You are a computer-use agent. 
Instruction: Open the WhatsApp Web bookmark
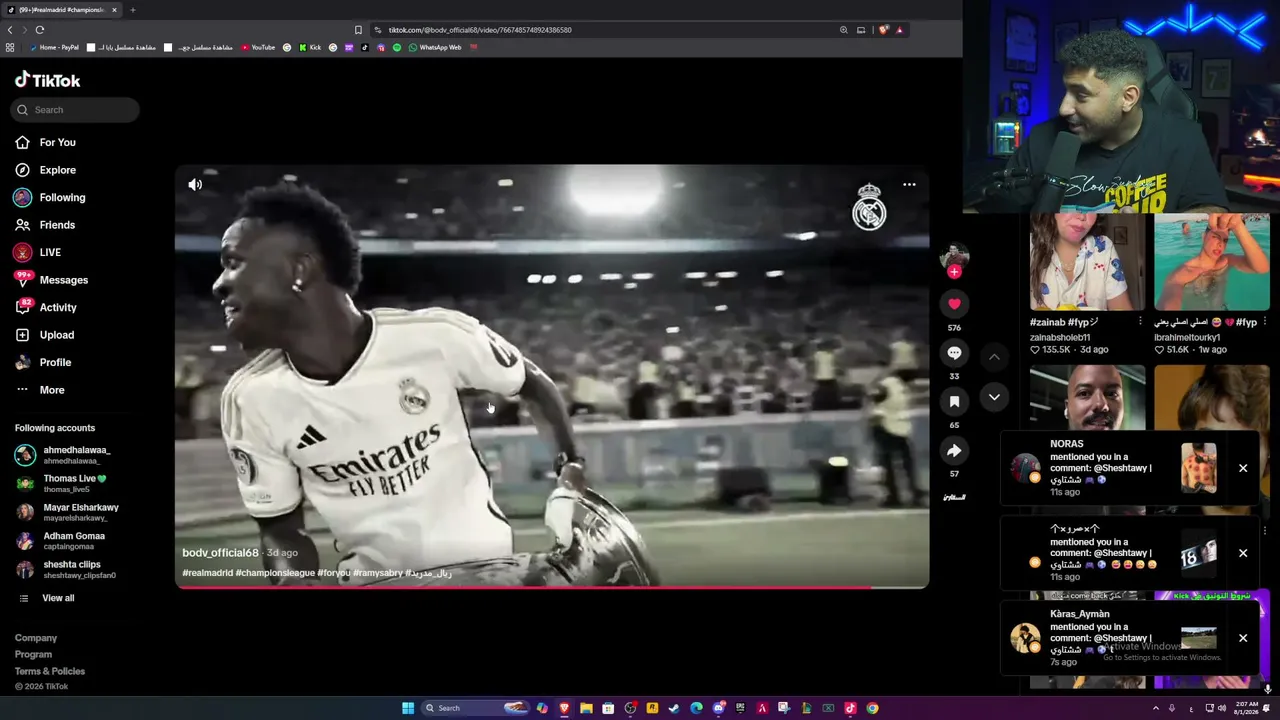[x=434, y=47]
